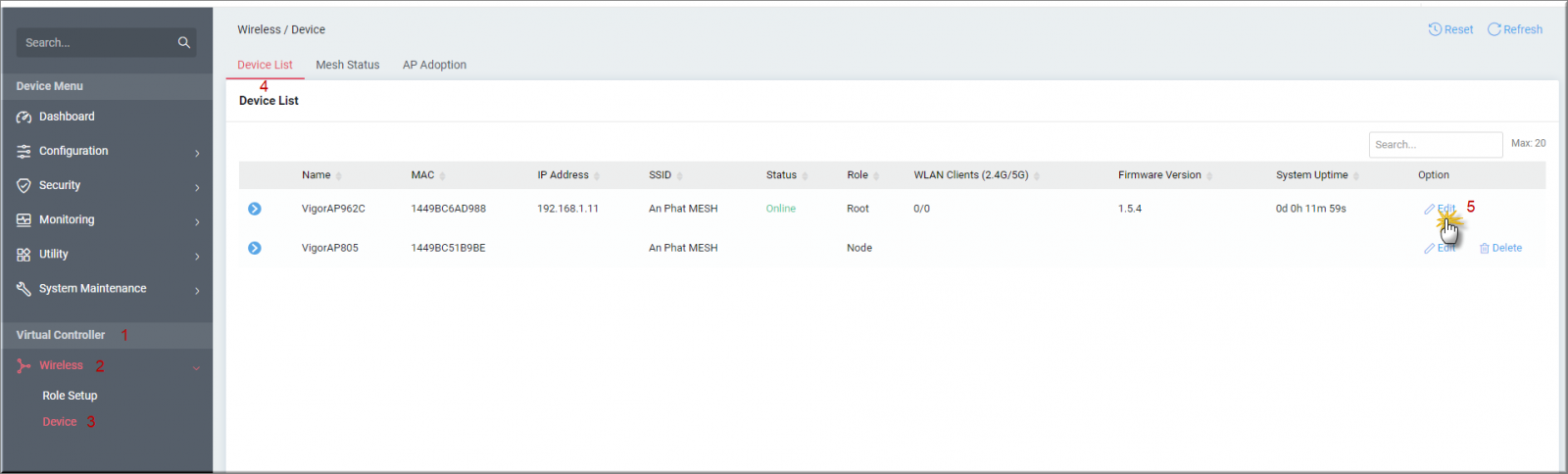Click the Wireless / Device breadcrumb
The width and height of the screenshot is (1568, 474).
[281, 29]
